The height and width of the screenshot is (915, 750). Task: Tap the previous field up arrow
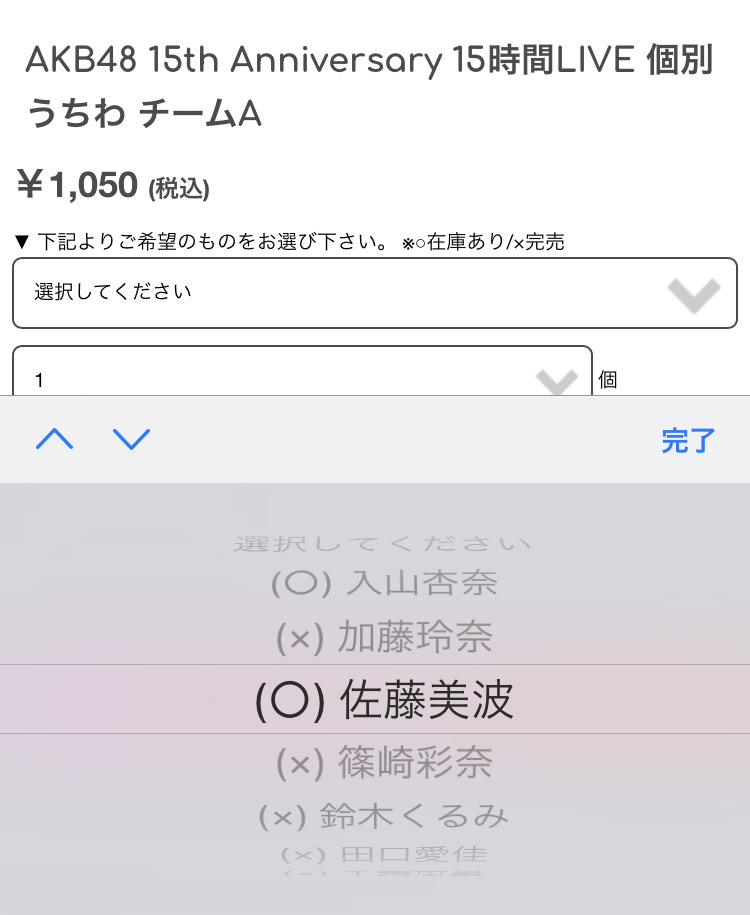pyautogui.click(x=54, y=439)
